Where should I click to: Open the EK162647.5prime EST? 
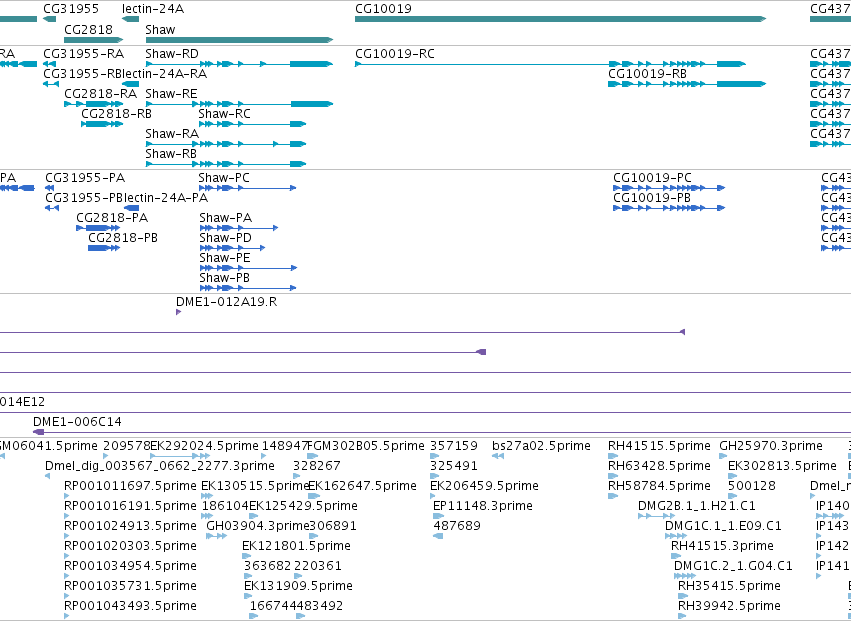pyautogui.click(x=314, y=496)
